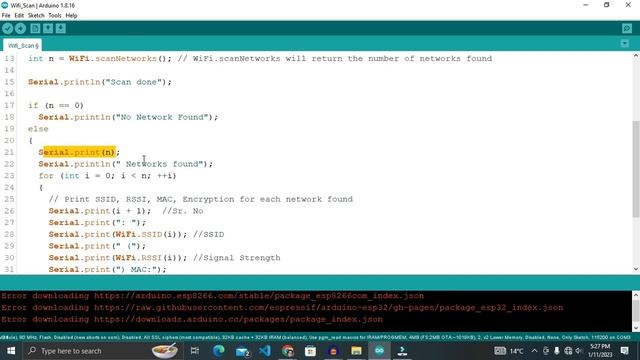Click the Type here to search box

pyautogui.click(x=102, y=351)
